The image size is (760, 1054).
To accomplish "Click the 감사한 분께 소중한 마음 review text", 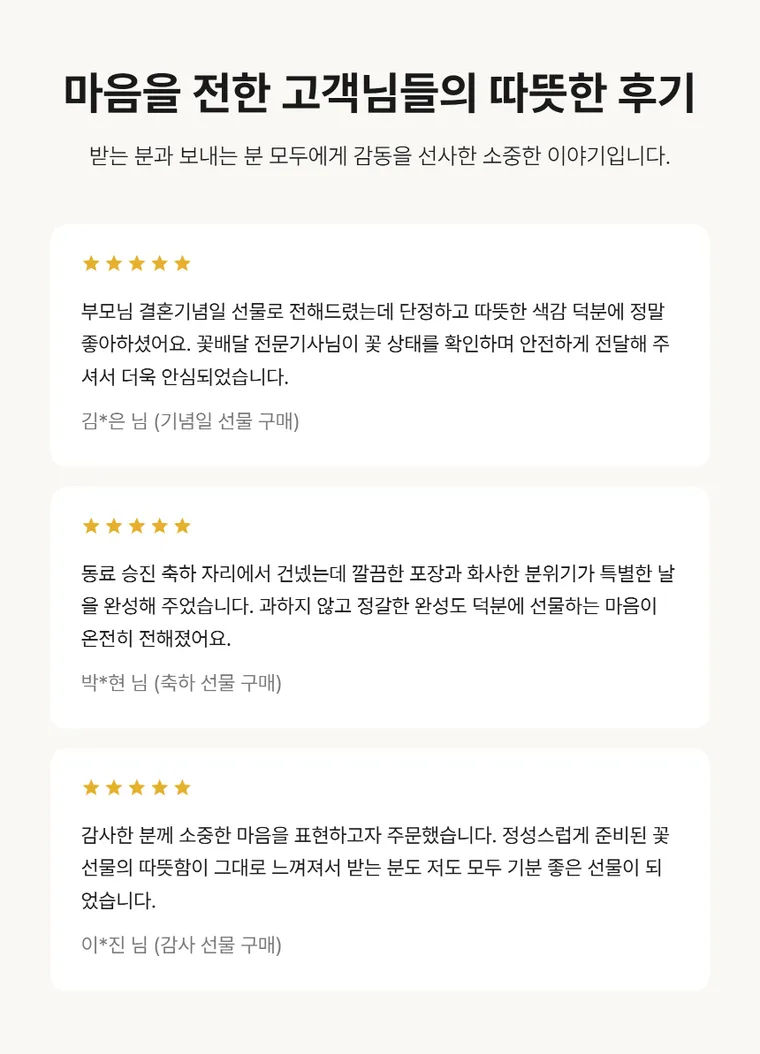I will [376, 868].
